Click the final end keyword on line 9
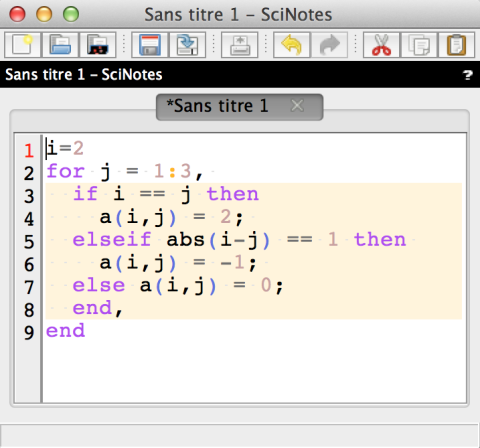The width and height of the screenshot is (480, 448). (65, 331)
